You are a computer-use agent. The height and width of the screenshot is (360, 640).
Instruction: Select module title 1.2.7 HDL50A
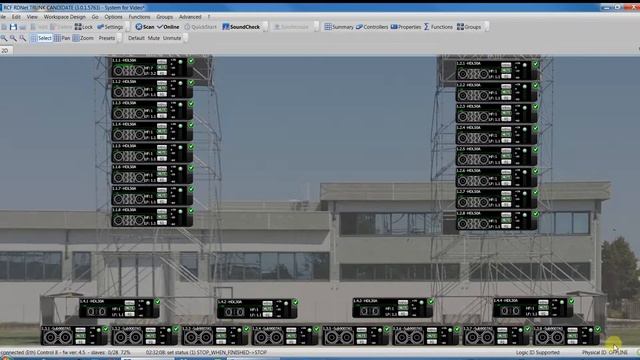[x=469, y=191]
